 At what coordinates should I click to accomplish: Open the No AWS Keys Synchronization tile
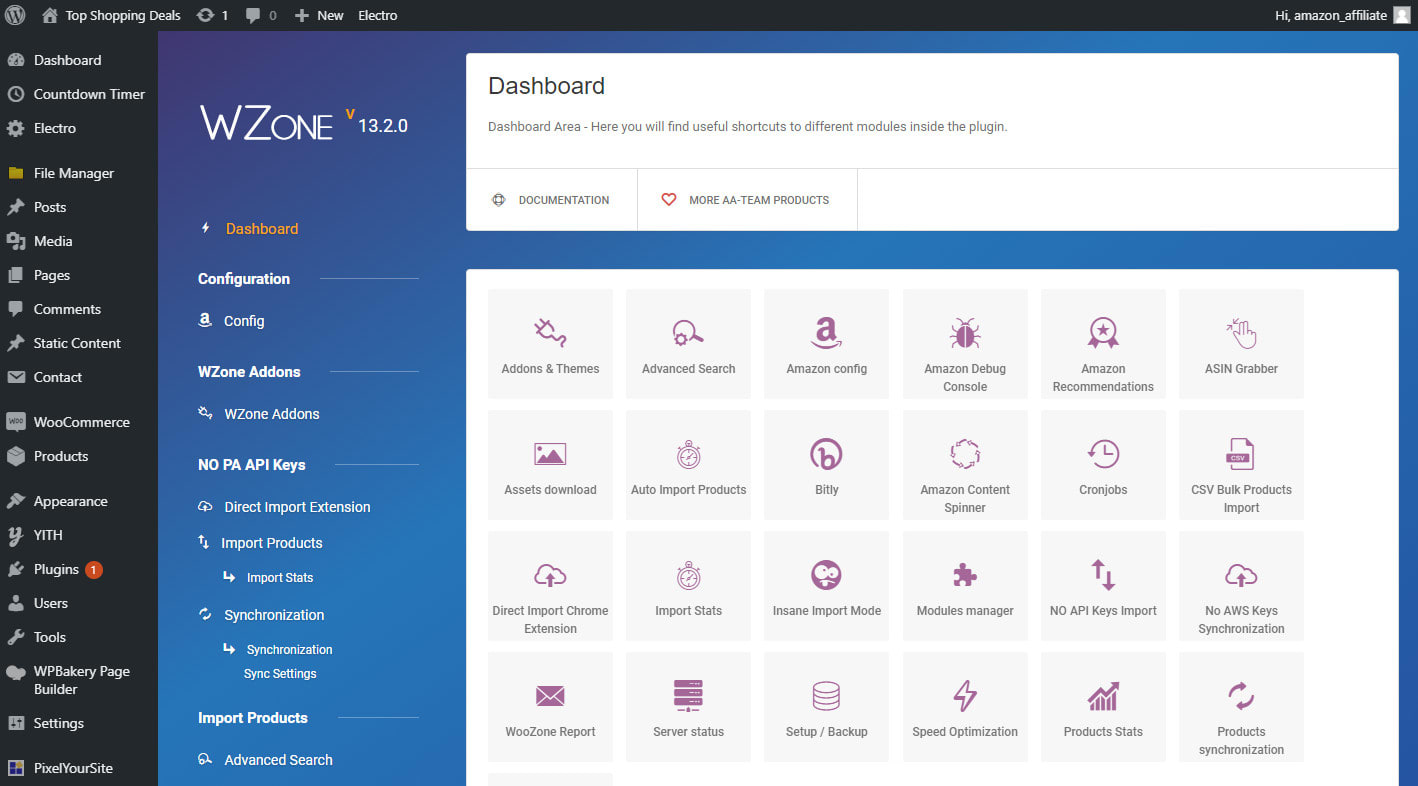pyautogui.click(x=1241, y=586)
